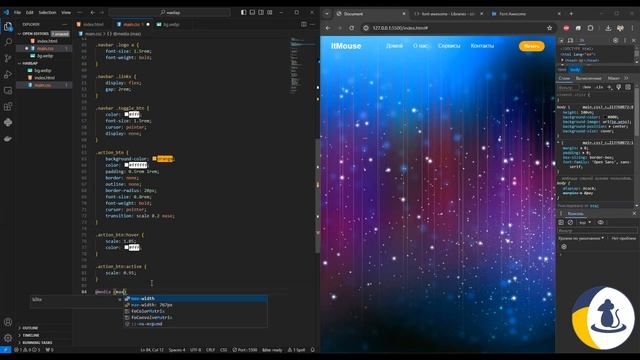Image resolution: width=640 pixels, height=360 pixels.
Task: Open Extensions view in activity bar
Action: [x=8, y=107]
